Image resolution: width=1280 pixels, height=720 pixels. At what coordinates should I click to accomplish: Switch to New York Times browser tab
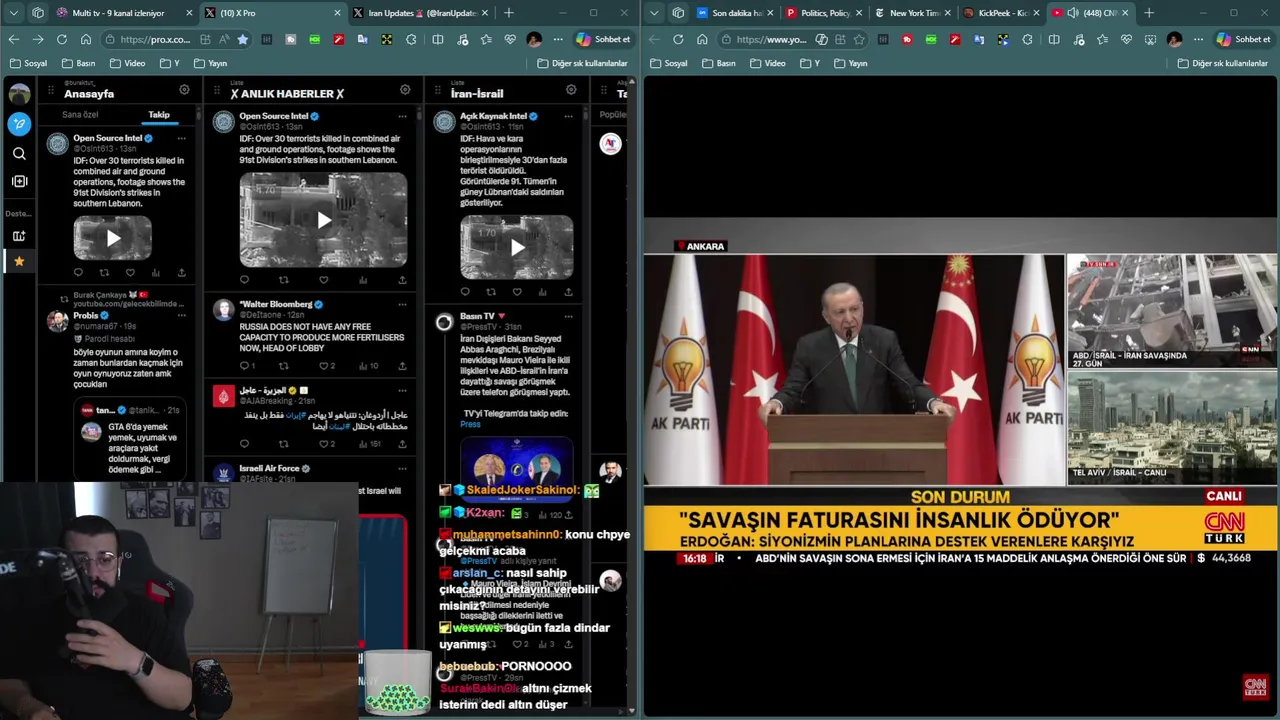[911, 13]
